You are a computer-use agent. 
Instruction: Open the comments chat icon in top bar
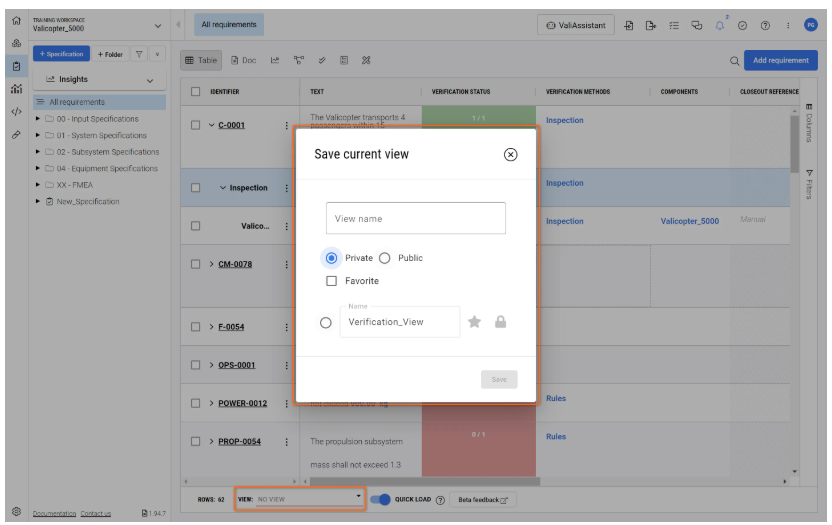[697, 25]
